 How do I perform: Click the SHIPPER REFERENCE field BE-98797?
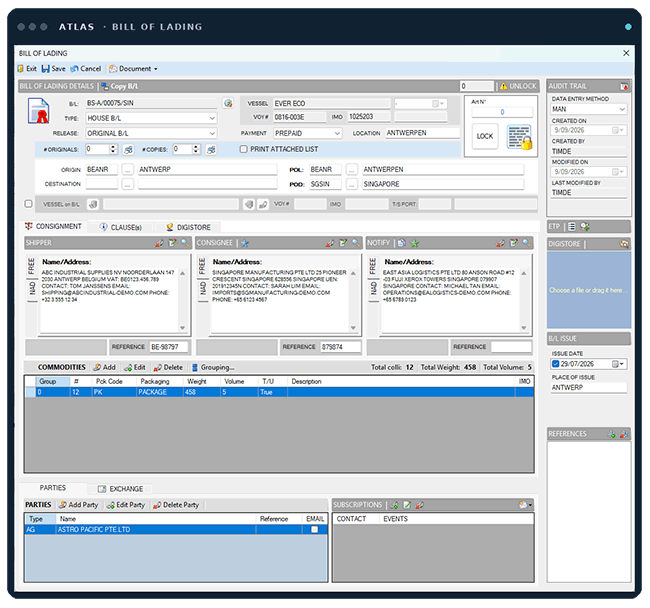click(x=169, y=347)
